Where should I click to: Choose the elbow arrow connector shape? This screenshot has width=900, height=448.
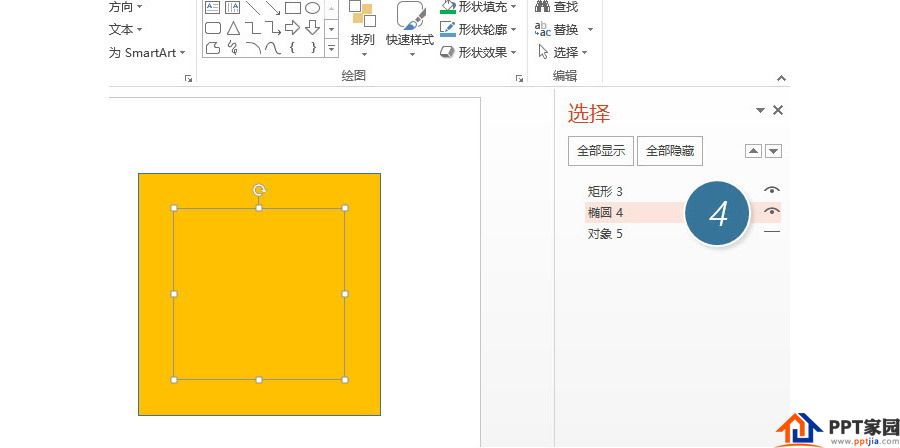tap(273, 28)
